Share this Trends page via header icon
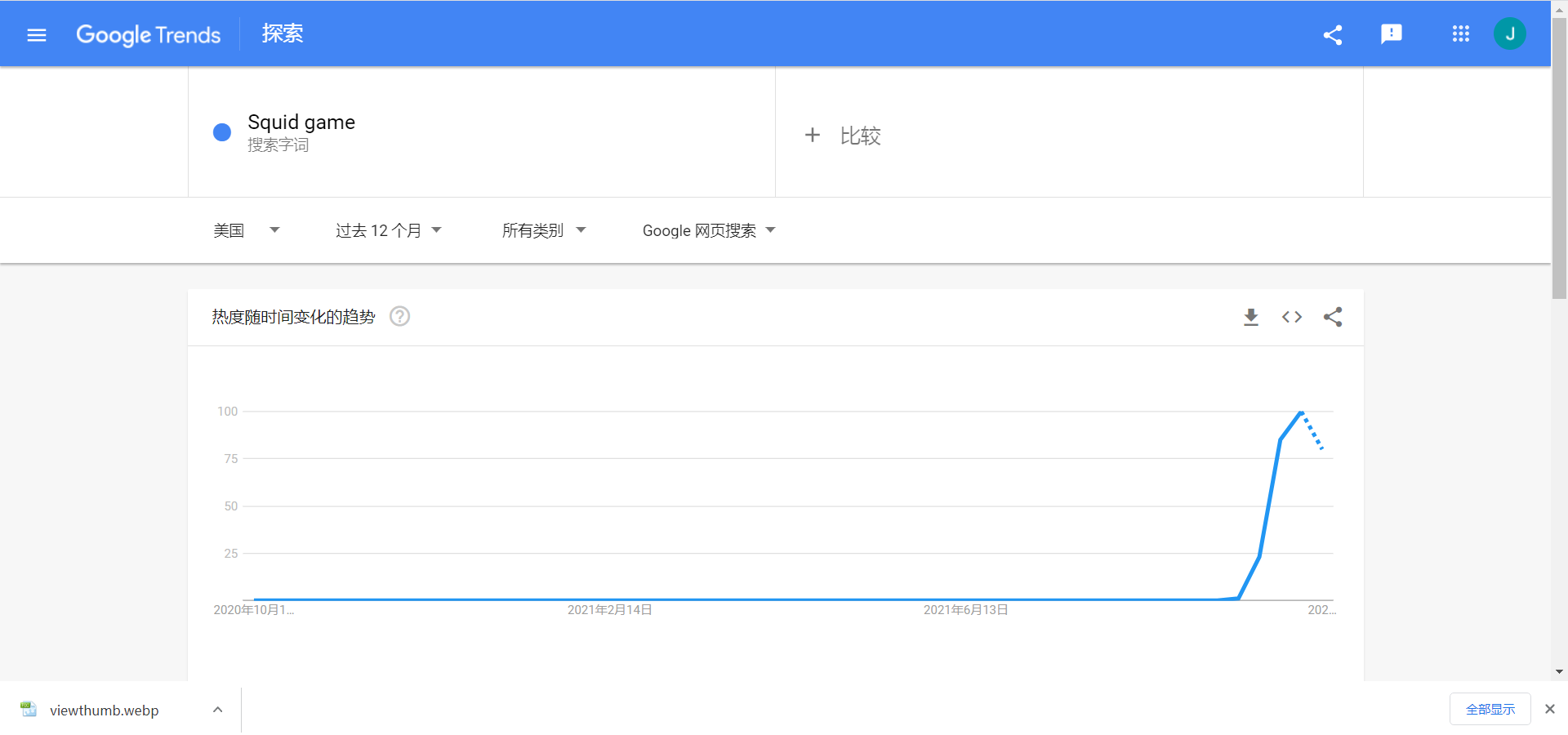Viewport: 1568px width, 735px height. pyautogui.click(x=1333, y=34)
